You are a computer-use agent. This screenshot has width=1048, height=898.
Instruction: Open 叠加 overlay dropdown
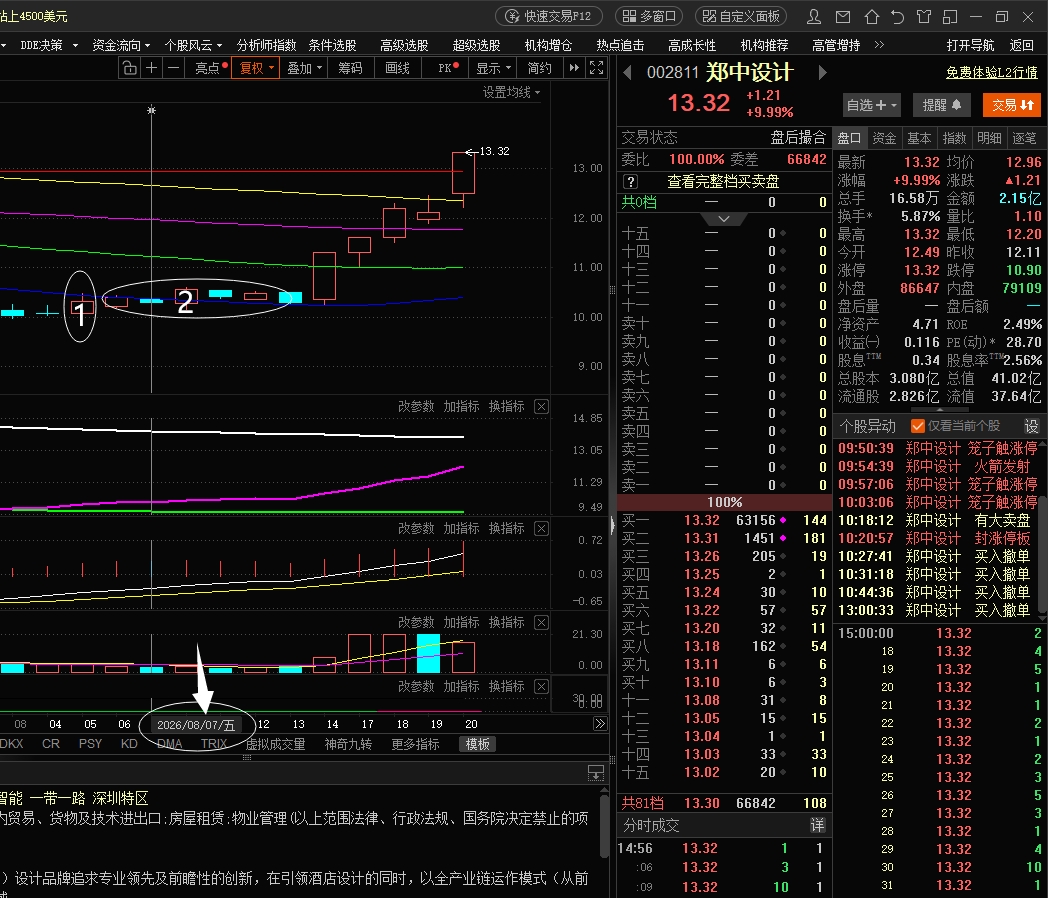tap(304, 68)
